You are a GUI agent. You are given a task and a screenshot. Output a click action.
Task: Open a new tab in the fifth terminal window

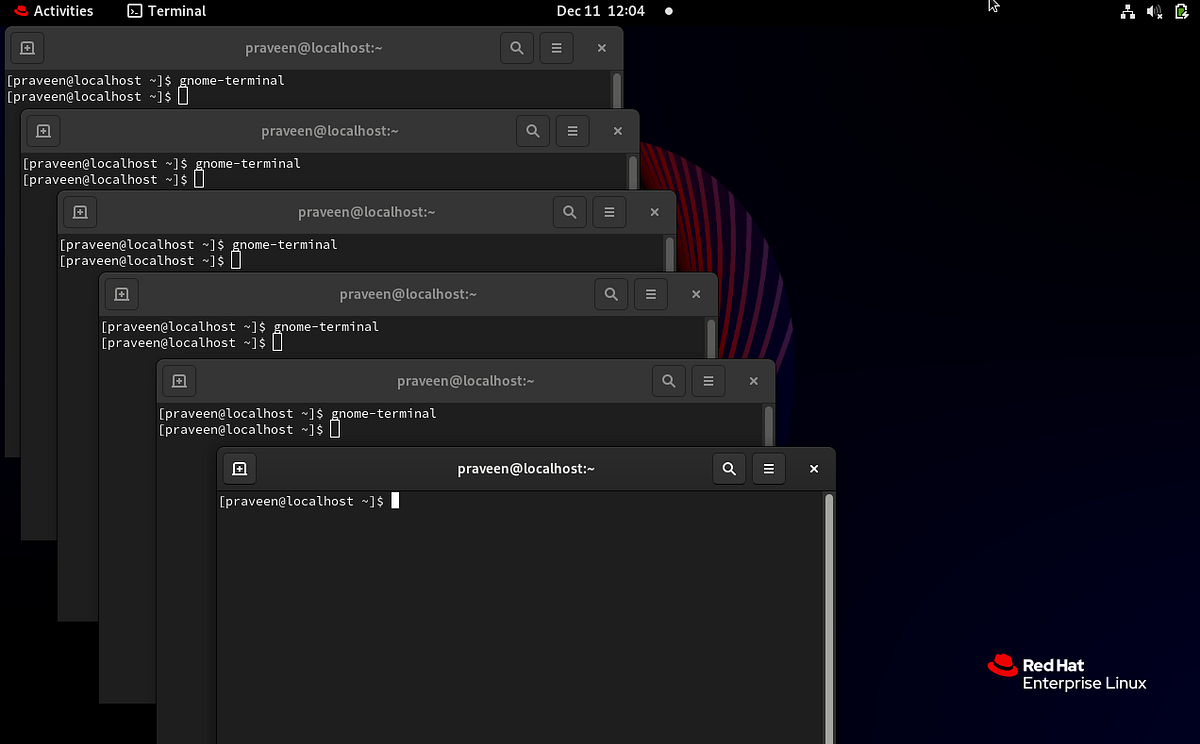coord(179,380)
